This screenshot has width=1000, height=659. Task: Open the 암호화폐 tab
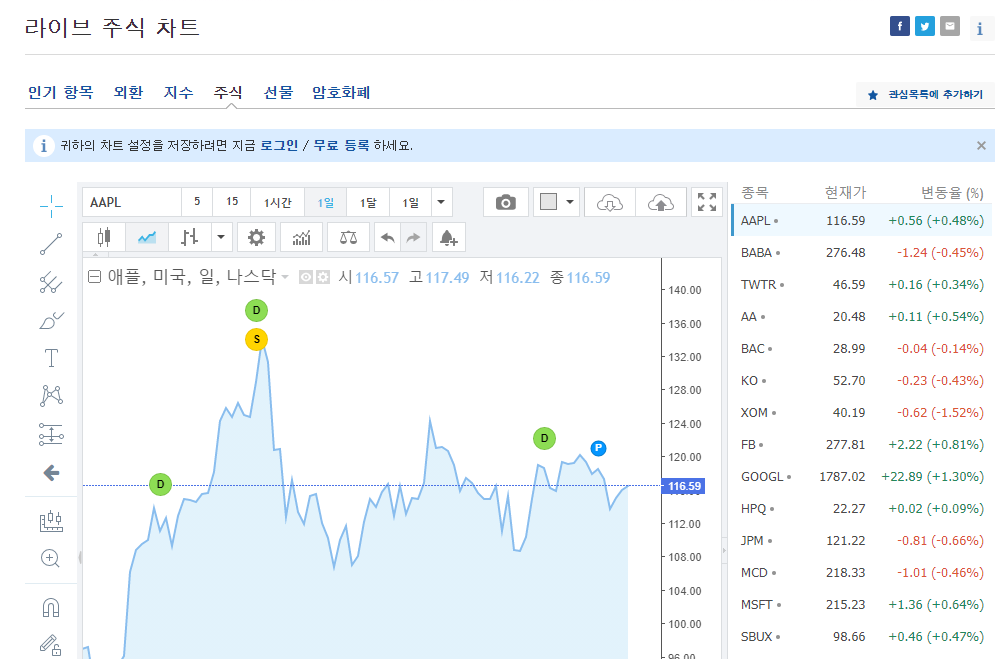point(341,93)
